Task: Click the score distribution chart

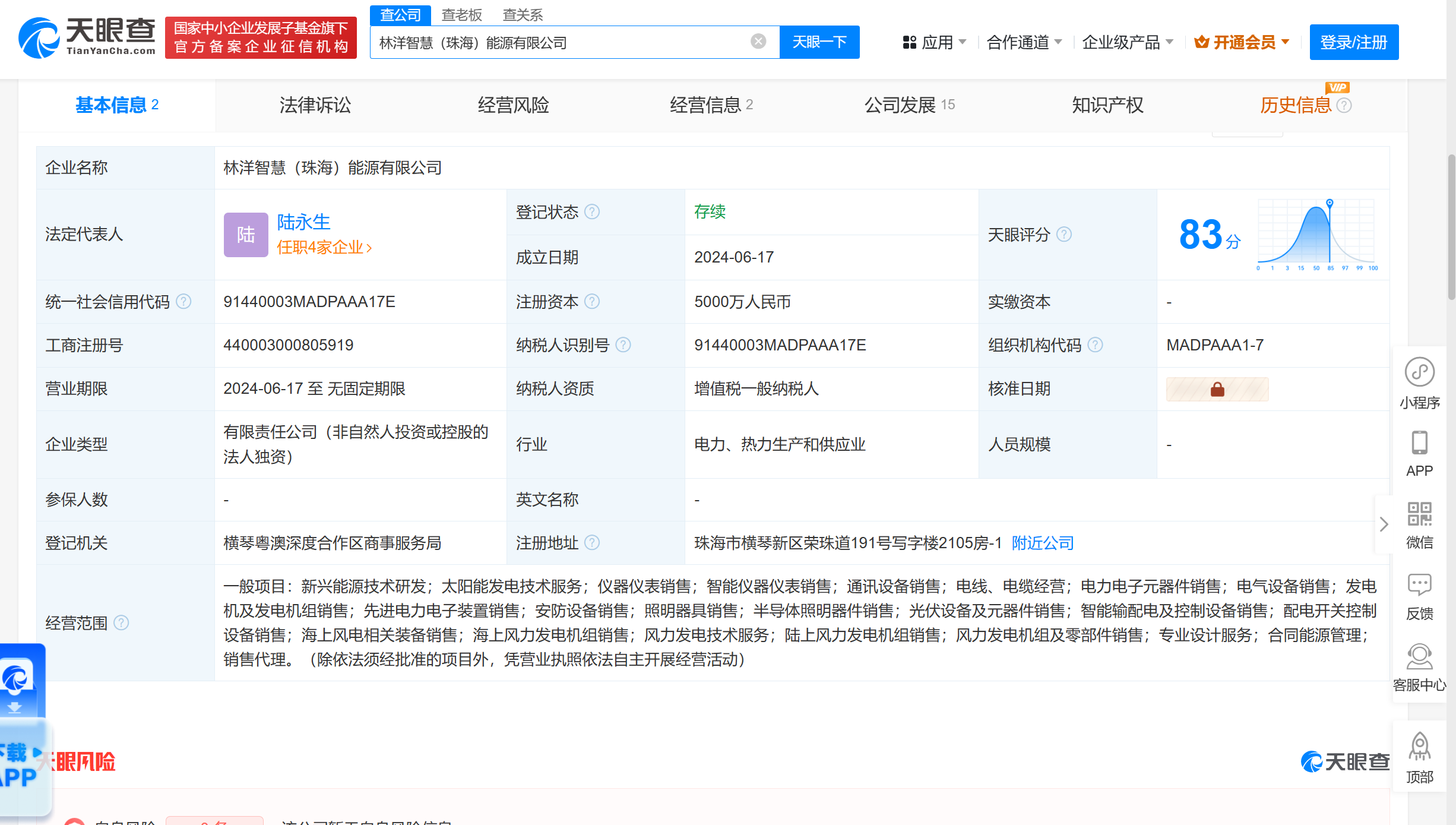Action: (x=1316, y=235)
